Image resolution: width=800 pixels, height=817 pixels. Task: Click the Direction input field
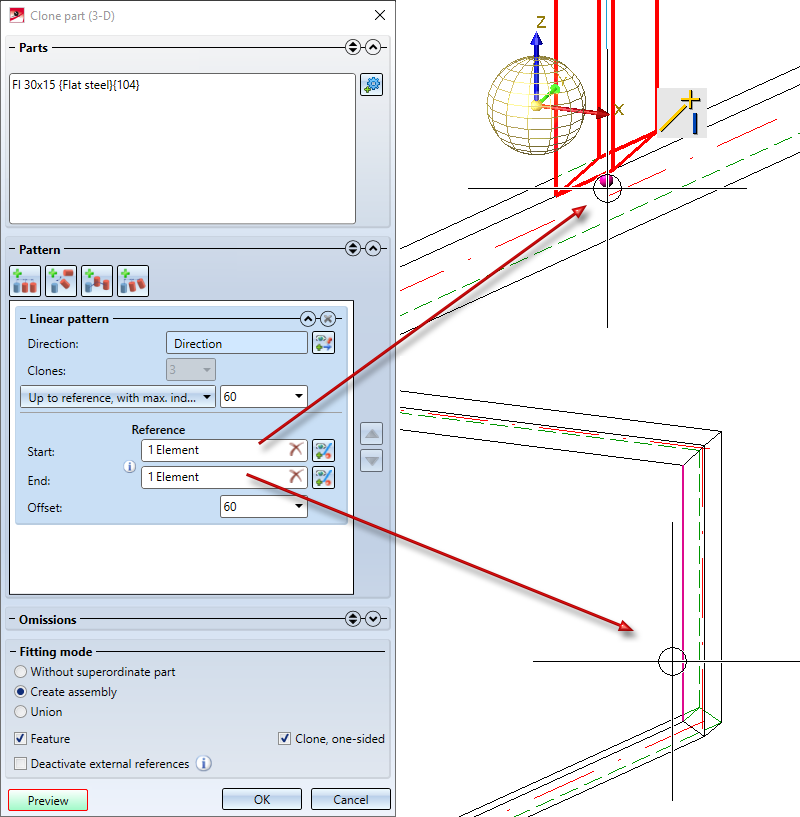pyautogui.click(x=237, y=343)
